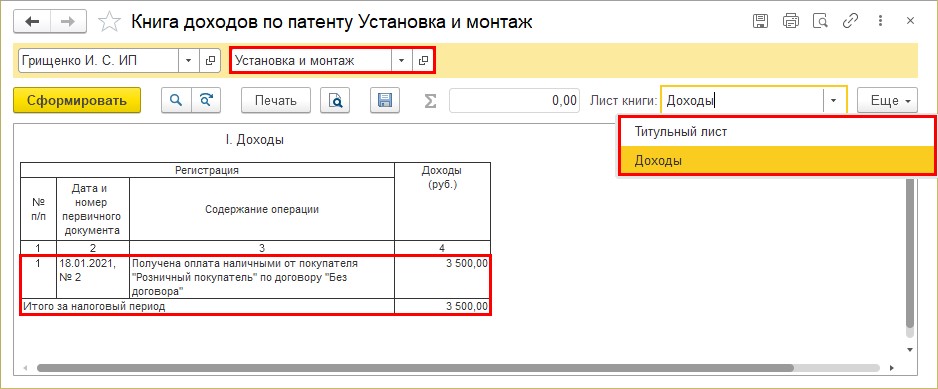Open the Грищенко И. С. ИП record form icon

210,60
